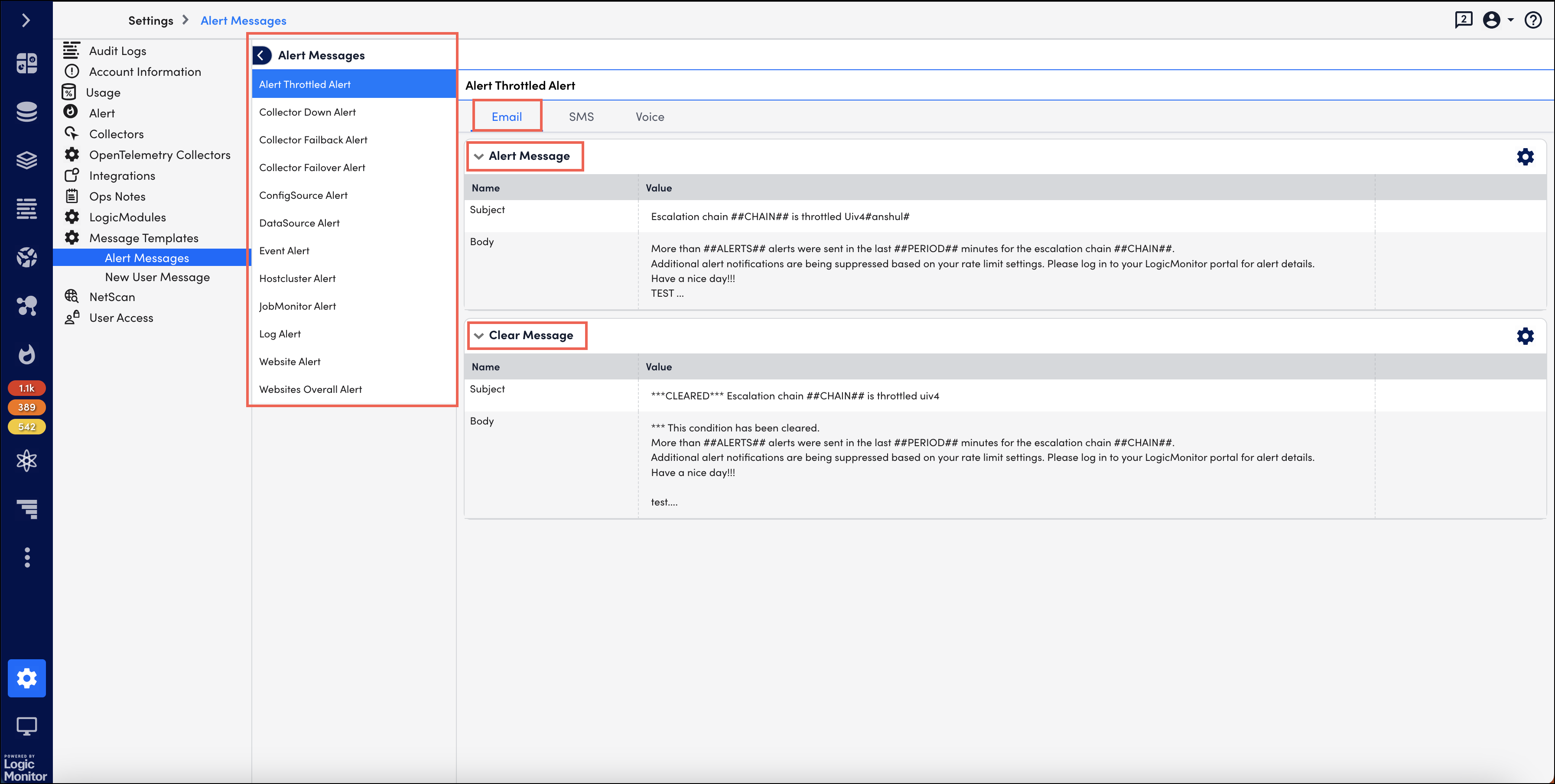This screenshot has height=784, width=1555.
Task: Click the monitor display icon in sidebar
Action: coord(26,726)
